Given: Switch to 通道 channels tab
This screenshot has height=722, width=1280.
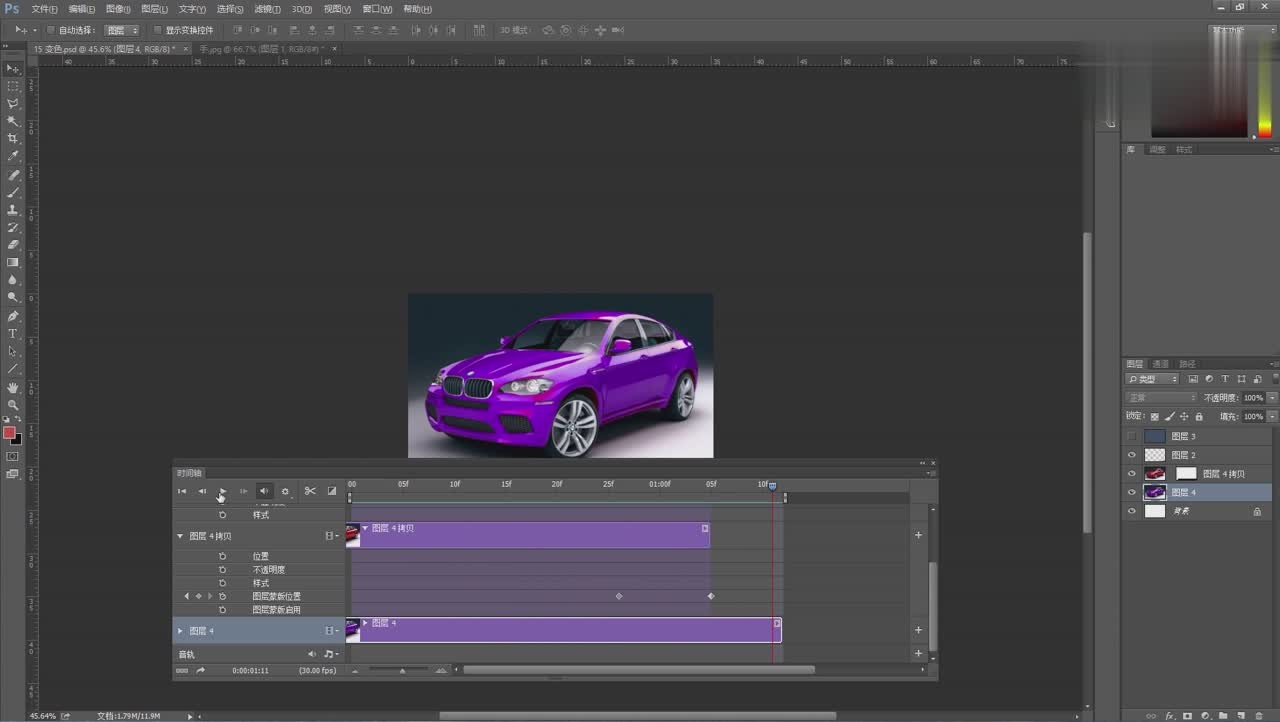Looking at the screenshot, I should 1160,364.
